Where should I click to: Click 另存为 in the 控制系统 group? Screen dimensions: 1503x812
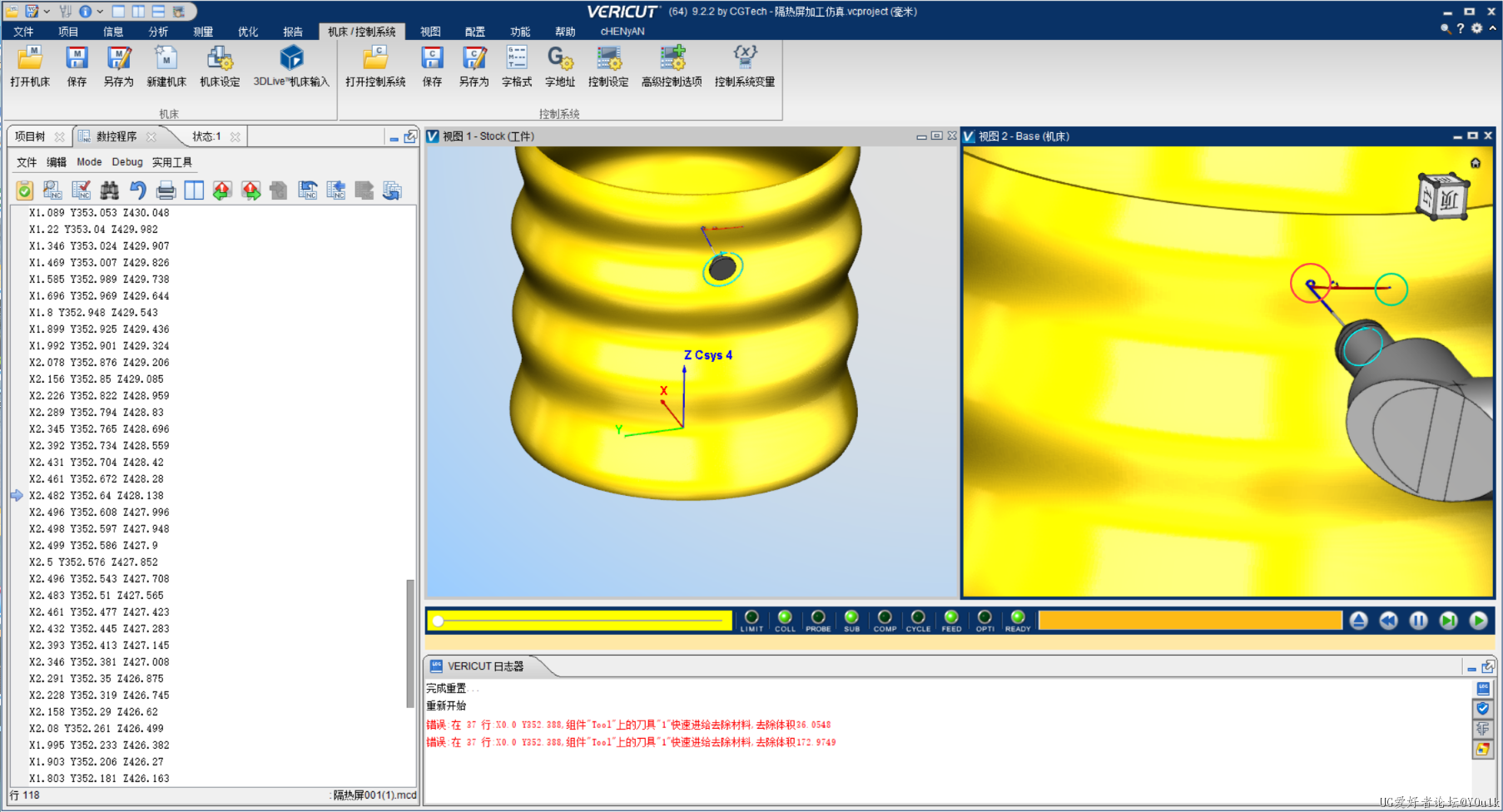coord(474,66)
